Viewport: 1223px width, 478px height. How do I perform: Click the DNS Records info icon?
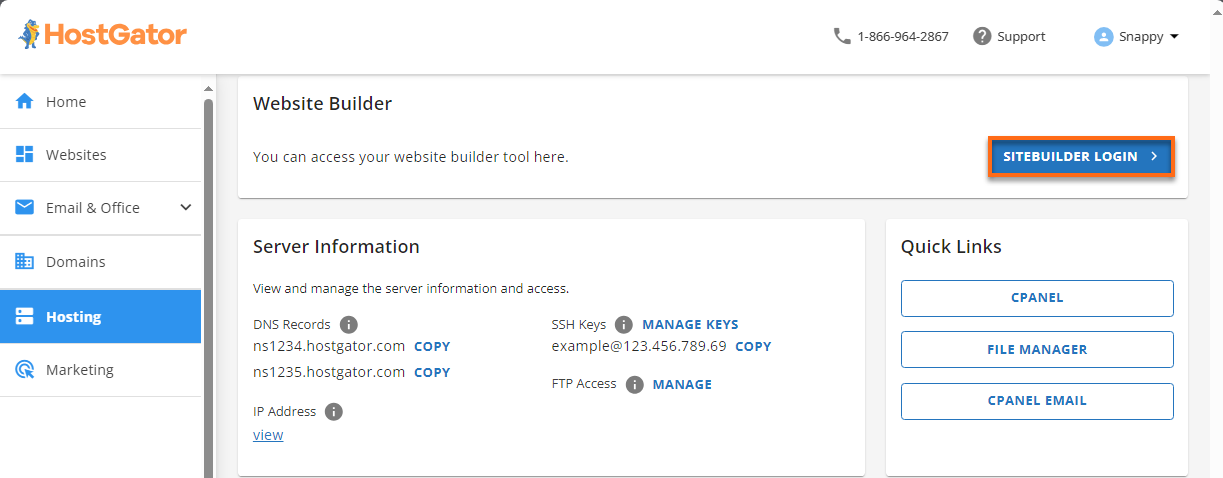[348, 325]
